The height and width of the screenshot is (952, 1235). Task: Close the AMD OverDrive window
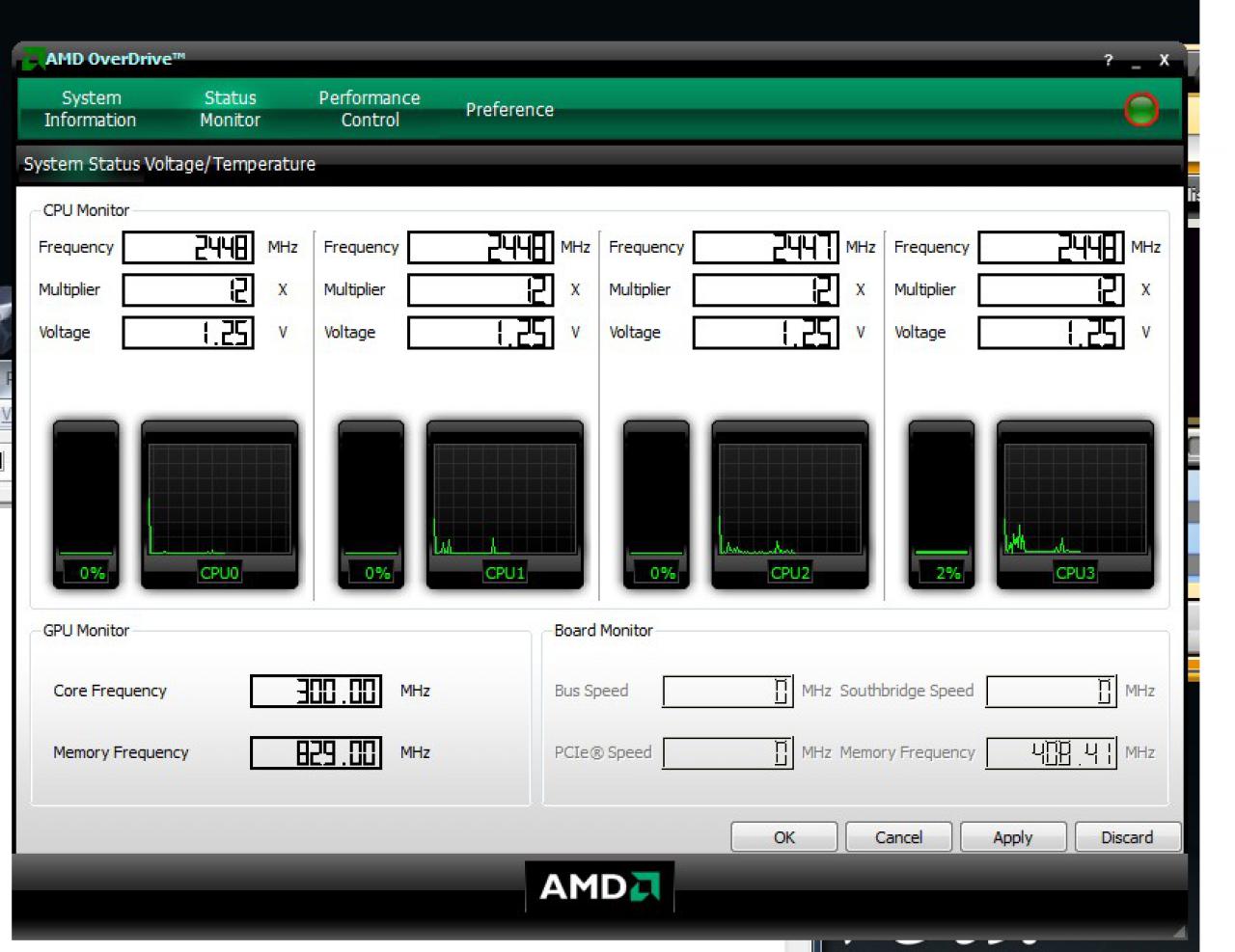[x=1164, y=60]
